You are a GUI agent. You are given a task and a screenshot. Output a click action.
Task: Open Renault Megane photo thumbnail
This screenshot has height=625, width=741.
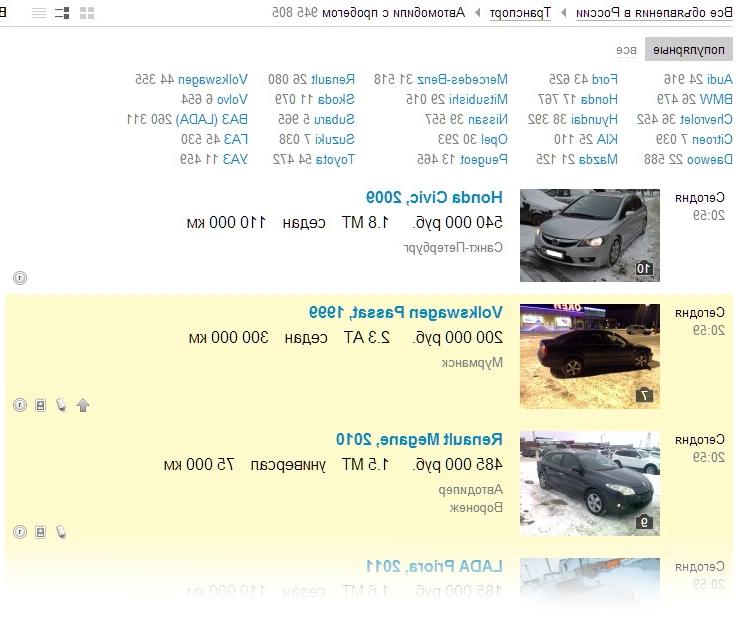(590, 483)
